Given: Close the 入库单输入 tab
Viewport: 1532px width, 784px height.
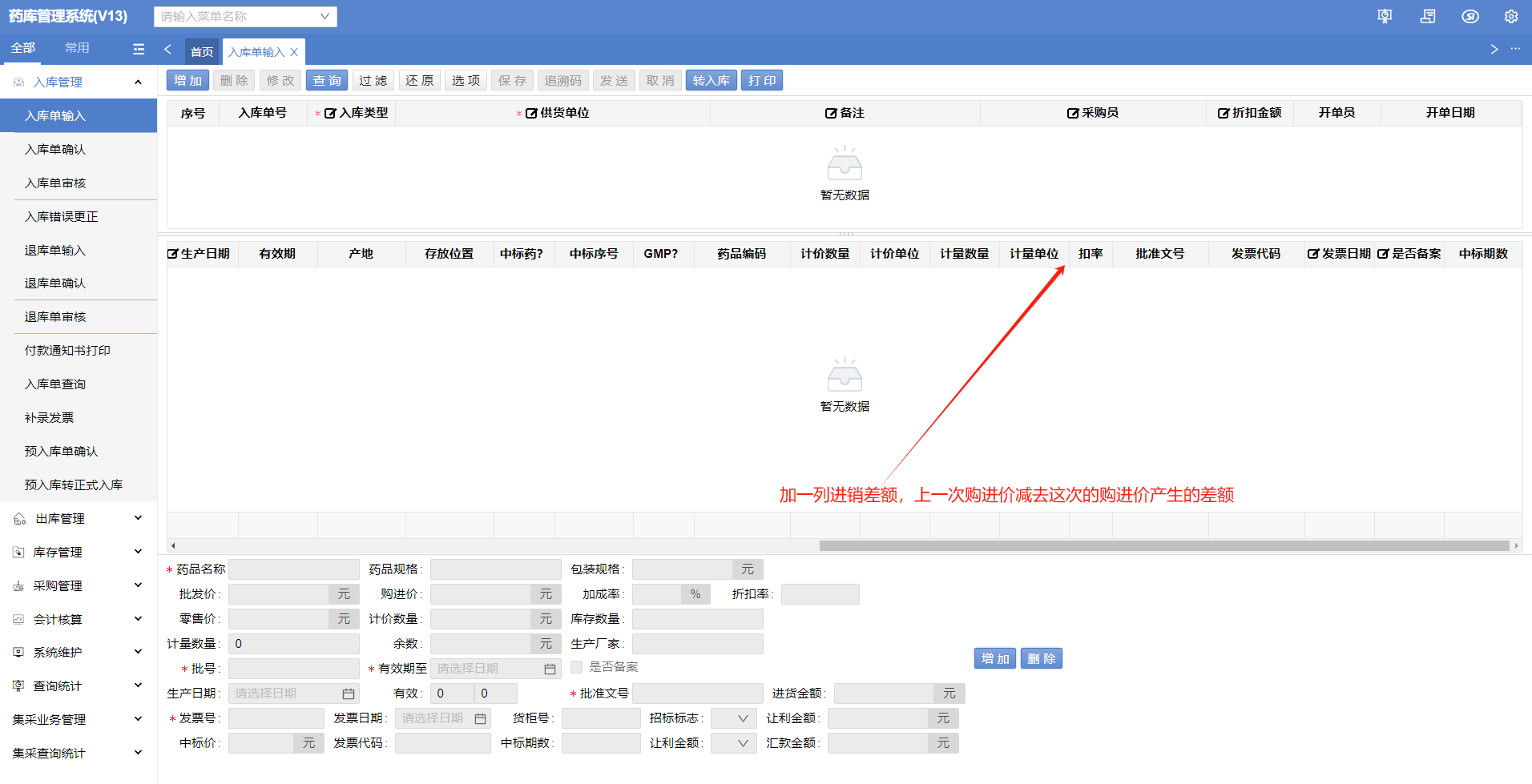Looking at the screenshot, I should [x=294, y=52].
